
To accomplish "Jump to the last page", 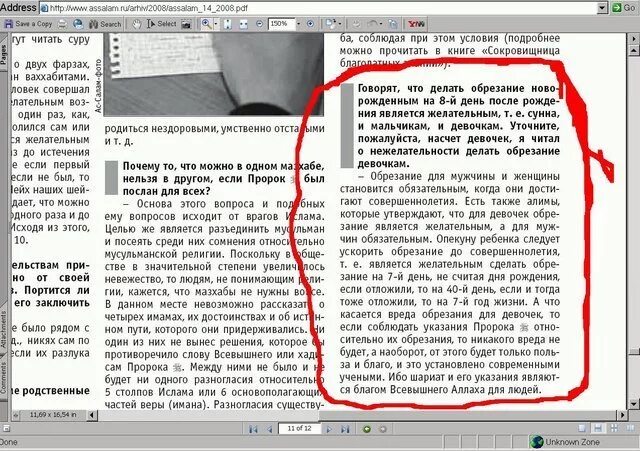I will [x=345, y=429].
